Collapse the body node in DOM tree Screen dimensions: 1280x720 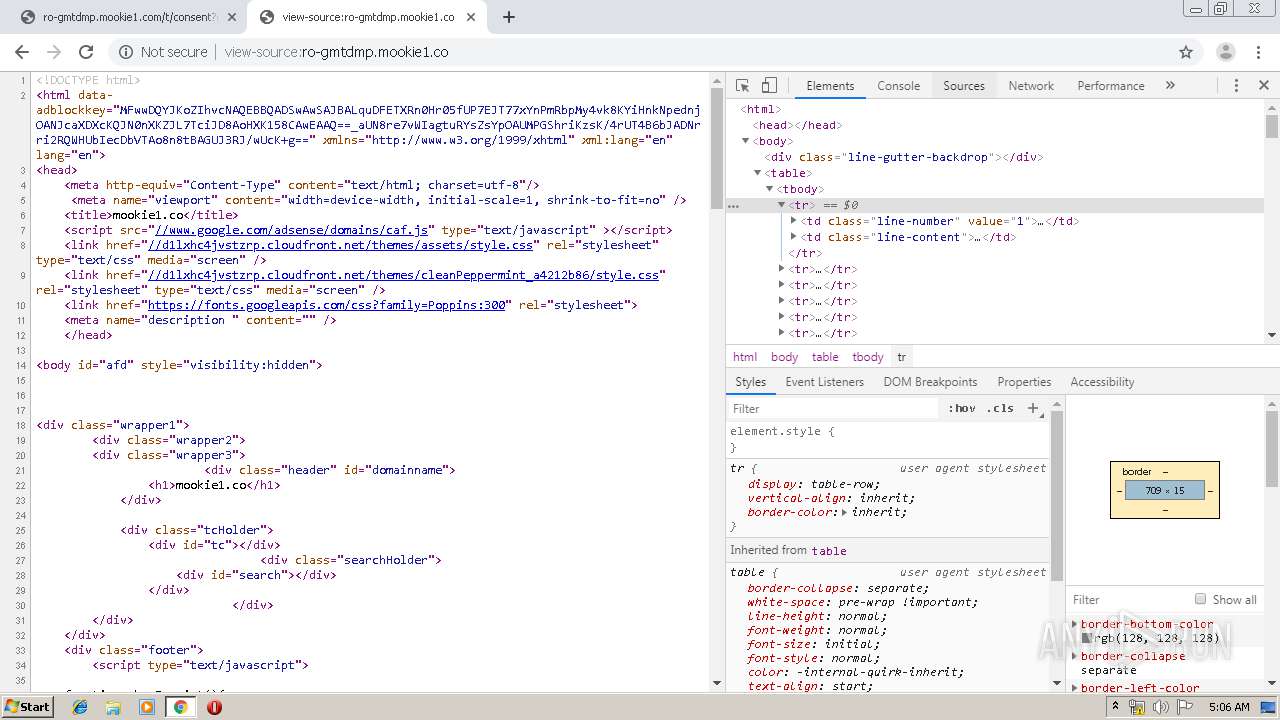(x=745, y=141)
